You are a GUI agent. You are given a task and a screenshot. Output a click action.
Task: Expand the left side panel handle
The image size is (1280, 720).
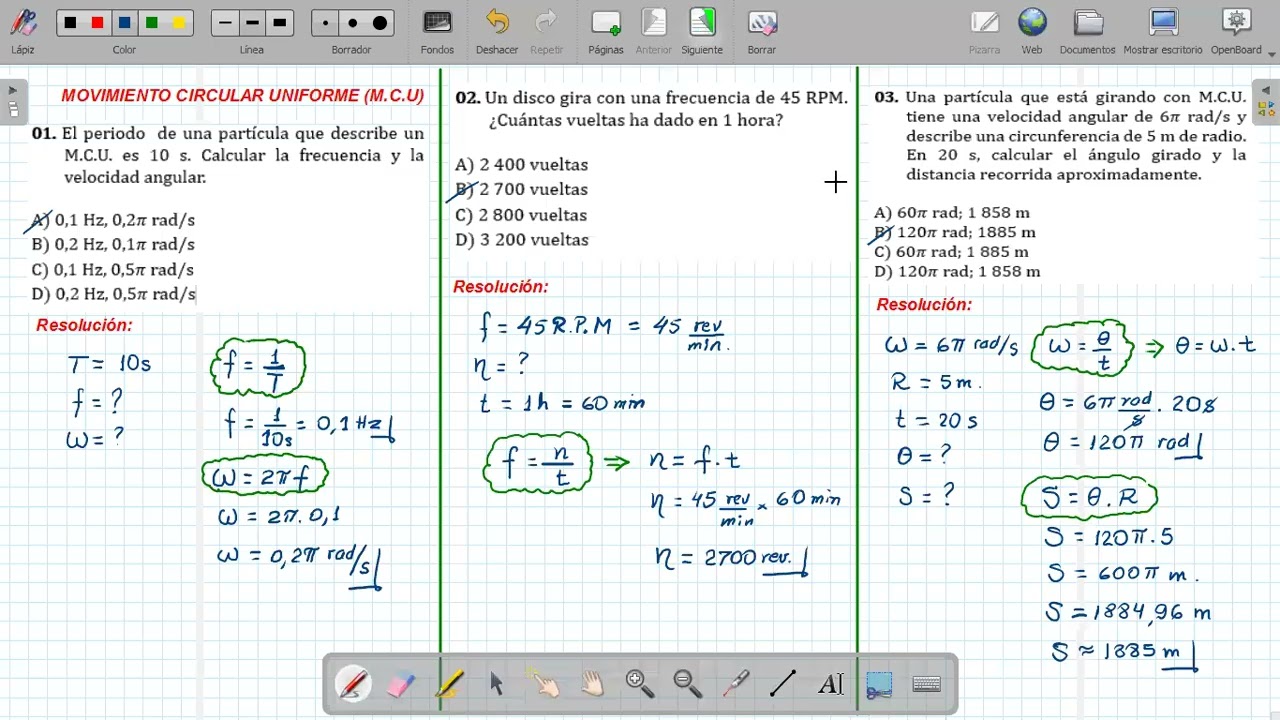click(x=13, y=100)
